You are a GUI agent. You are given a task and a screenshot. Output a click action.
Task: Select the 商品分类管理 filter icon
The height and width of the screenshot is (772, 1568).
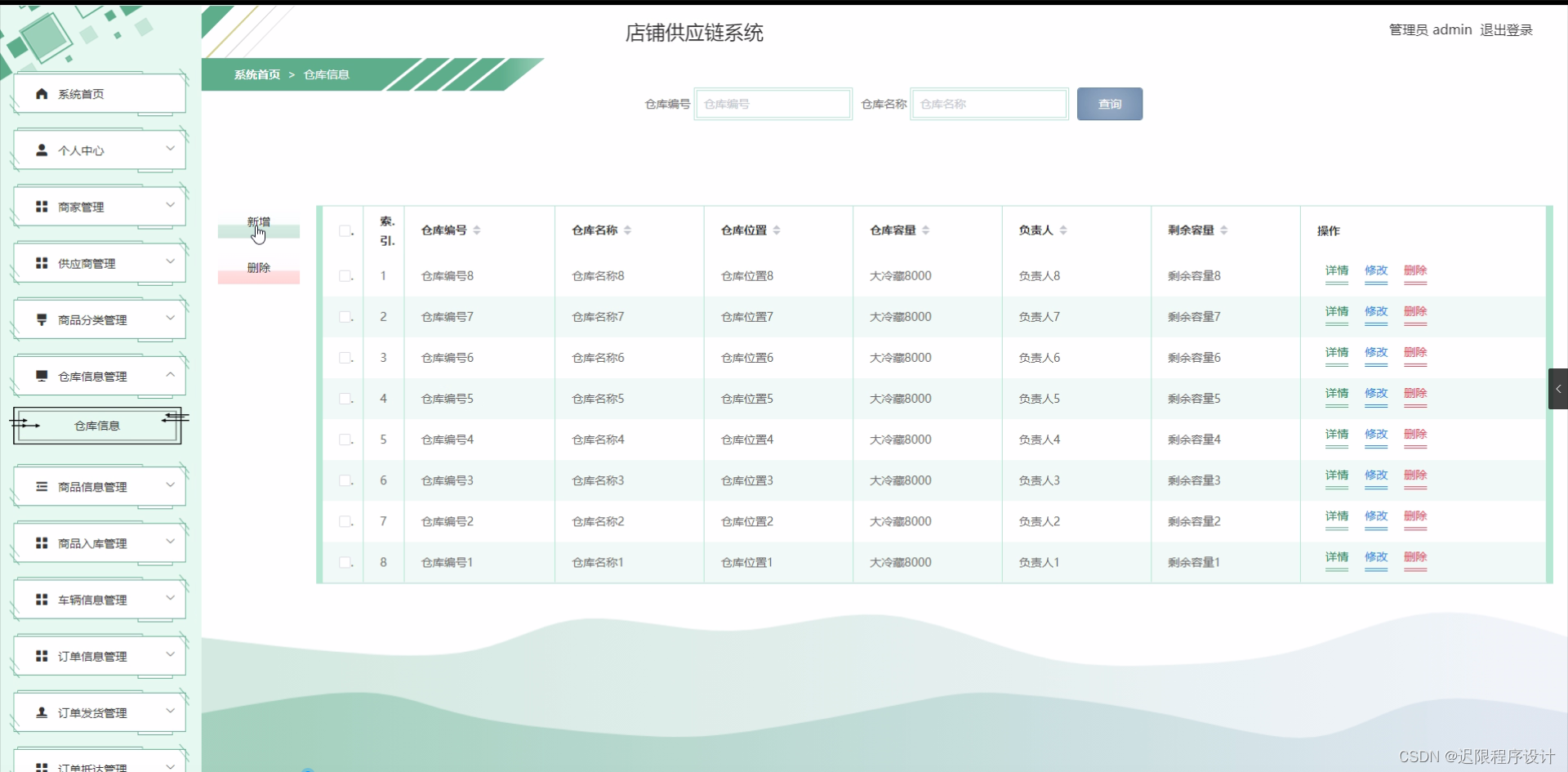[42, 319]
